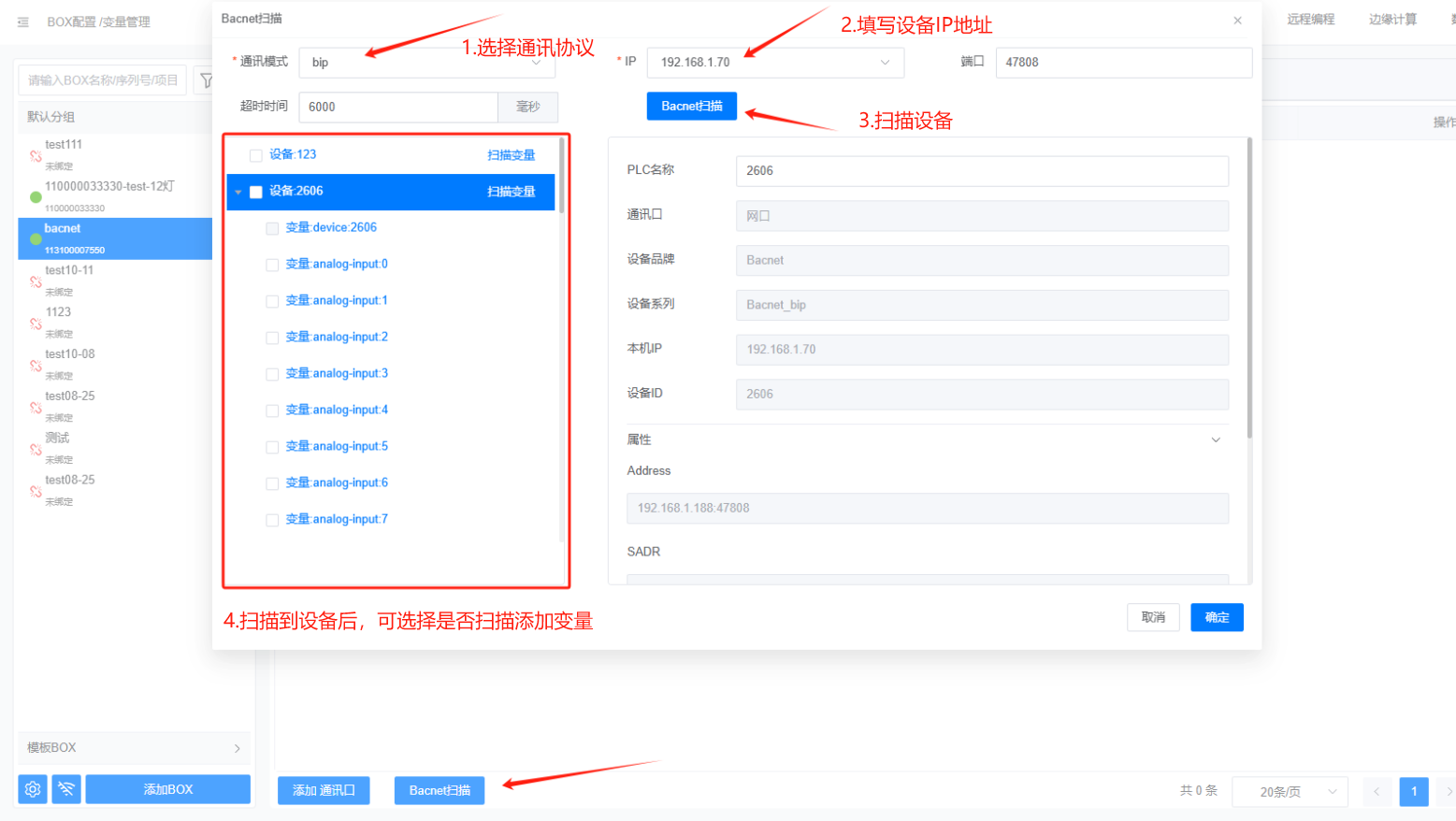The image size is (1456, 821).
Task: Click green status dot of bacnet box
Action: [x=36, y=239]
